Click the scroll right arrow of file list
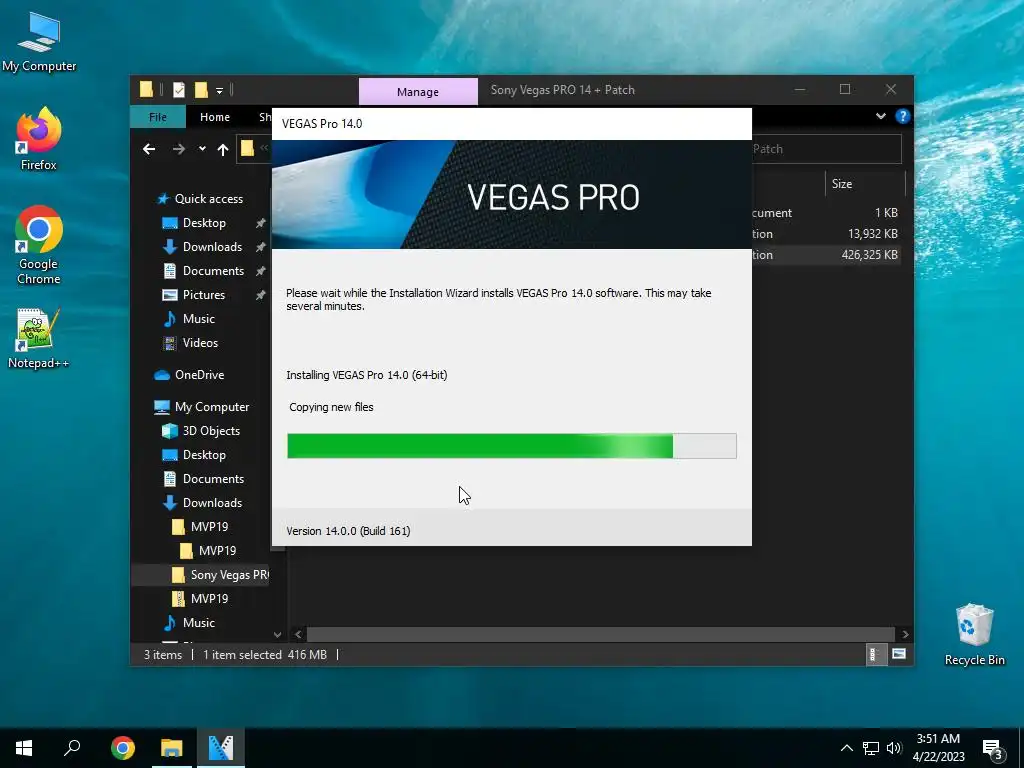This screenshot has height=768, width=1024. tap(905, 634)
